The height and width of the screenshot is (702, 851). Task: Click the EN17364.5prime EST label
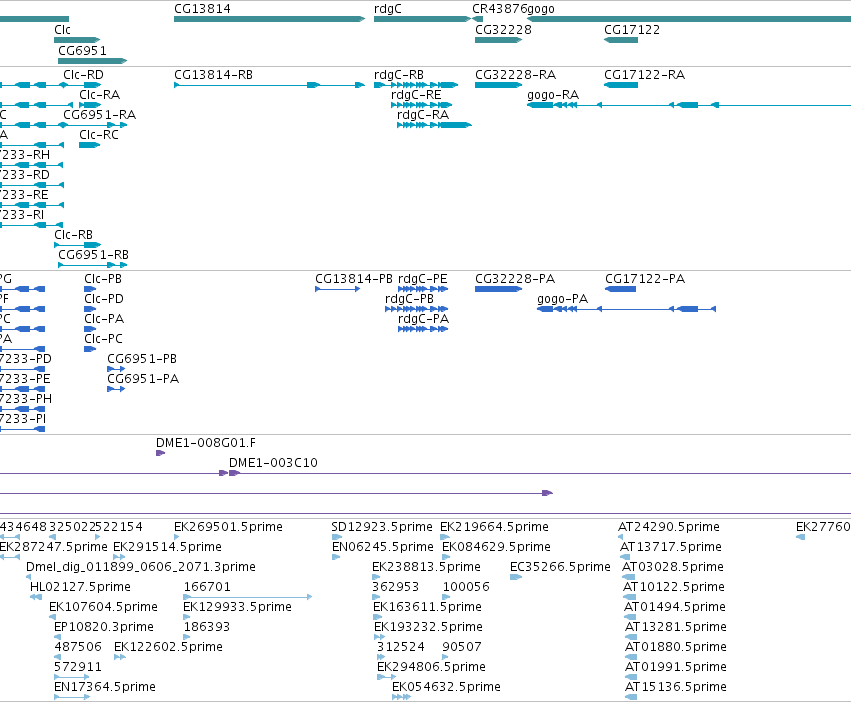(105, 688)
